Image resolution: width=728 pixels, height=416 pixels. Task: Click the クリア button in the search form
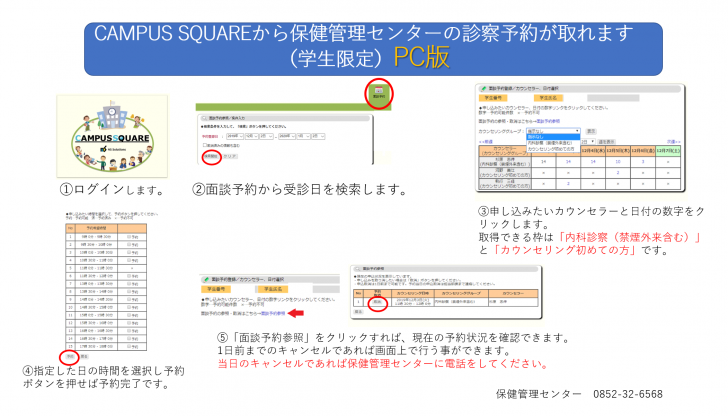point(230,156)
